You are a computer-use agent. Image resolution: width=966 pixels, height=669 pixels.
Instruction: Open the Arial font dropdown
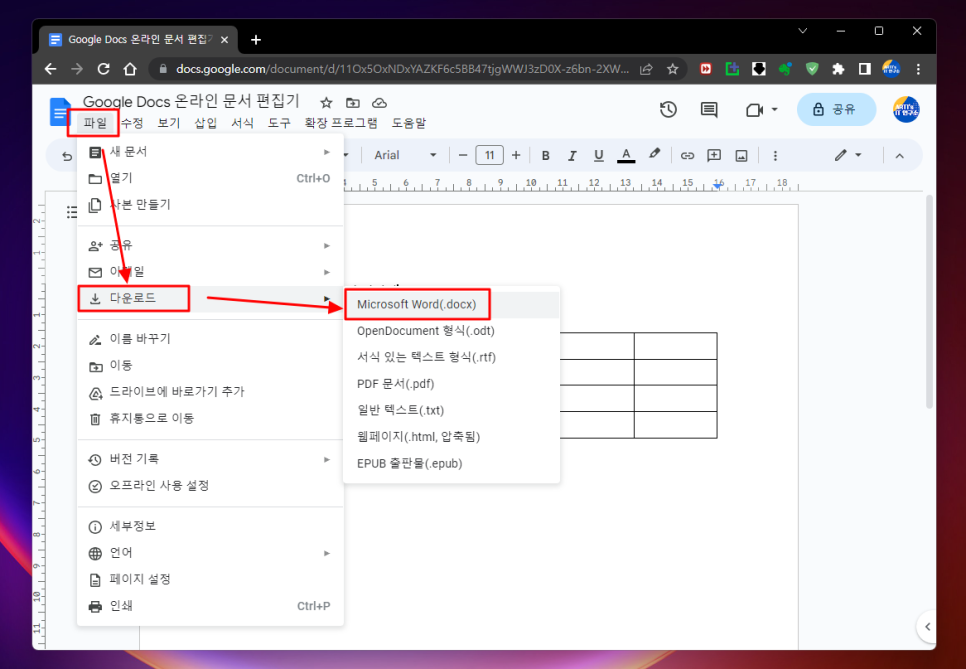point(405,155)
